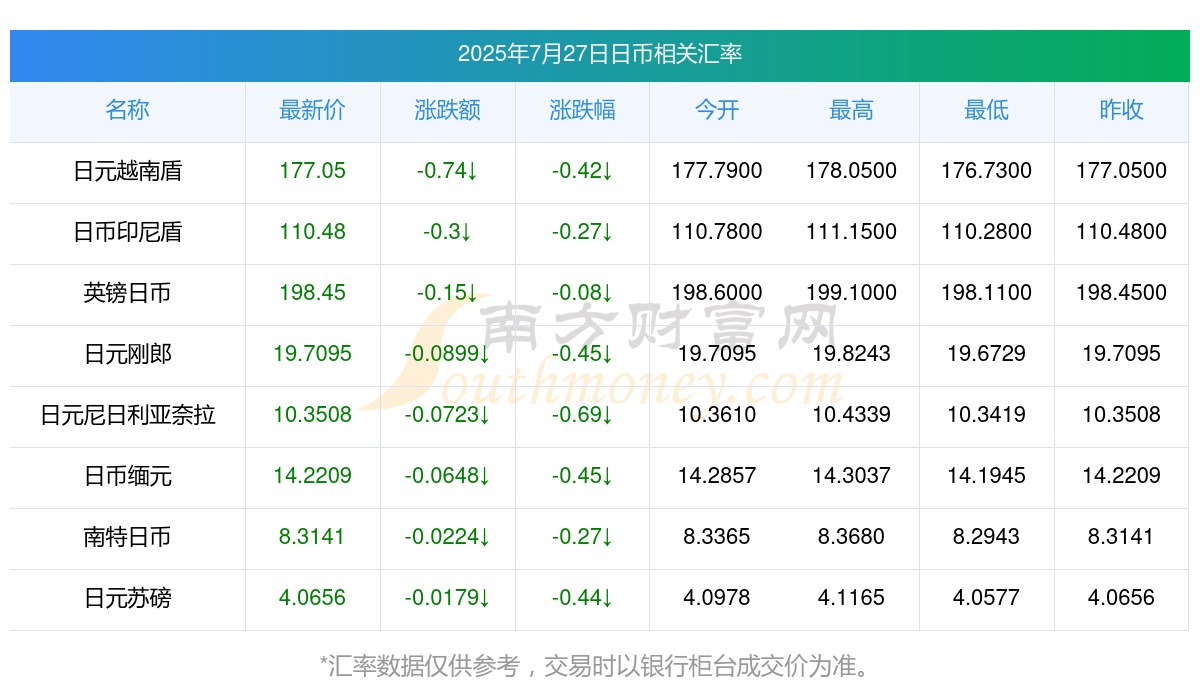Click the row name '日元越南盾'
This screenshot has height=698, width=1200.
click(x=128, y=171)
